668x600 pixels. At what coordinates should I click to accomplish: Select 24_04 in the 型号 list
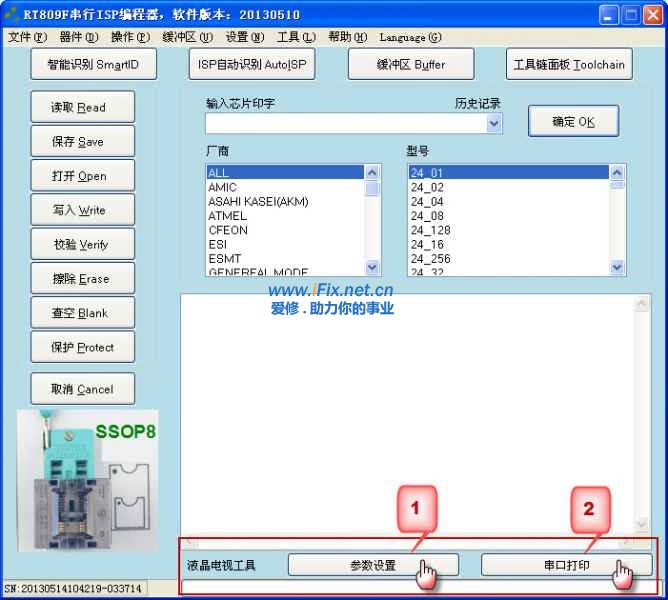click(509, 201)
